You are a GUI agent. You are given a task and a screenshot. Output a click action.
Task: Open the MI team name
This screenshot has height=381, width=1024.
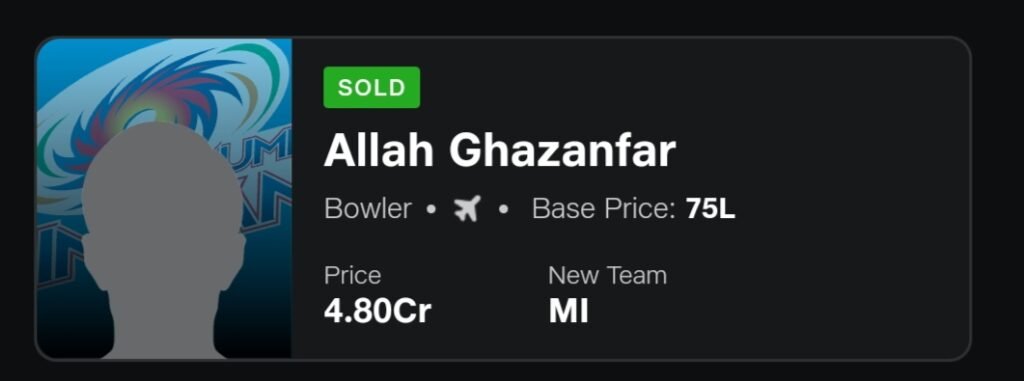pyautogui.click(x=569, y=312)
